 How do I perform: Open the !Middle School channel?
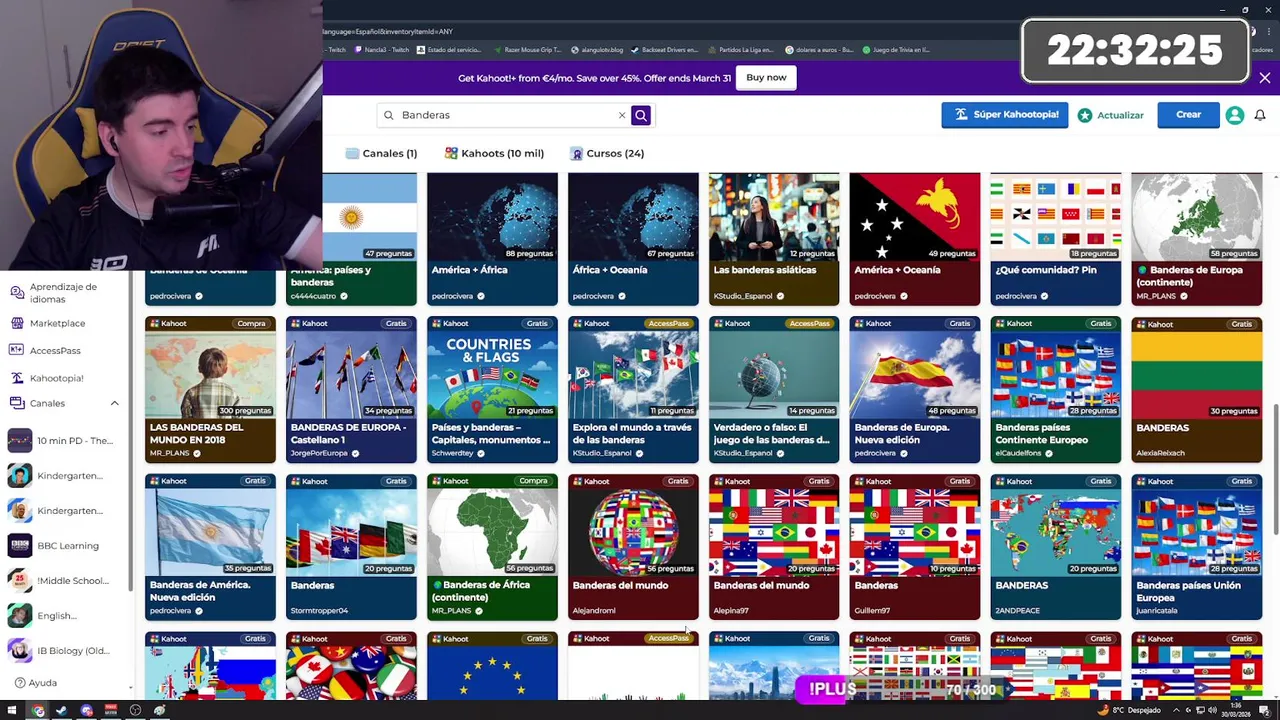point(62,581)
